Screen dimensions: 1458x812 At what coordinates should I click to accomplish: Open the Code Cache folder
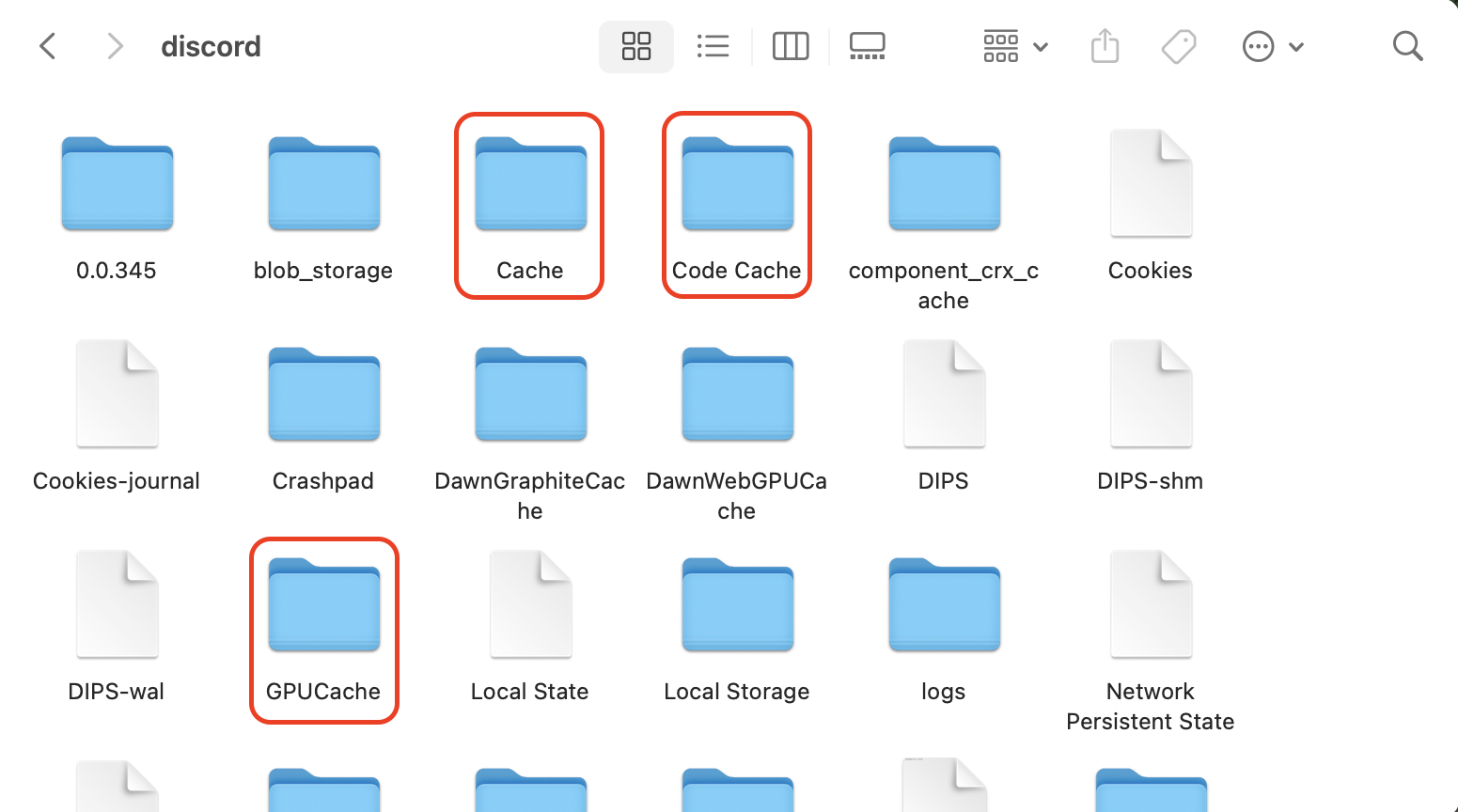click(x=737, y=184)
